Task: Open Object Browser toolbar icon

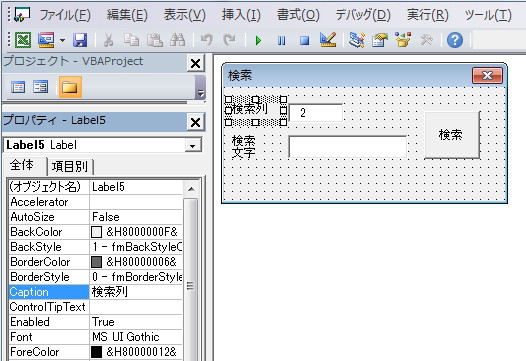Action: click(403, 40)
